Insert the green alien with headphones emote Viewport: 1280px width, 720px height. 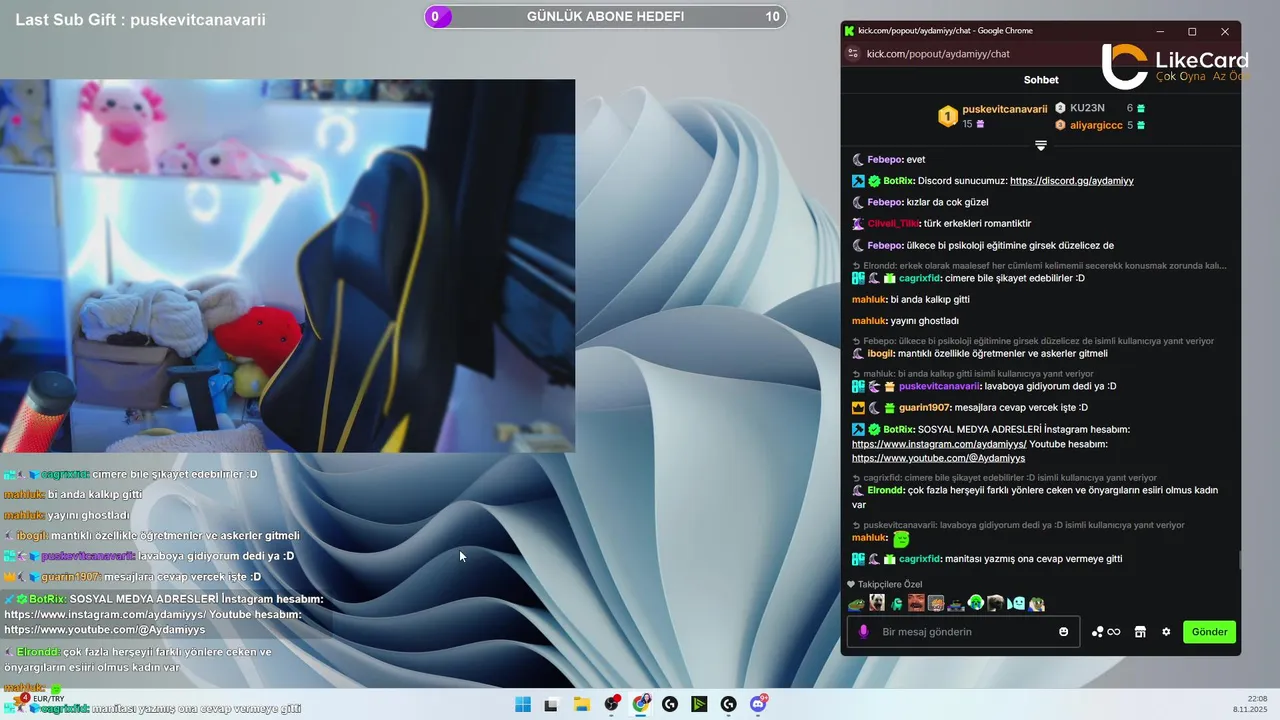[976, 603]
